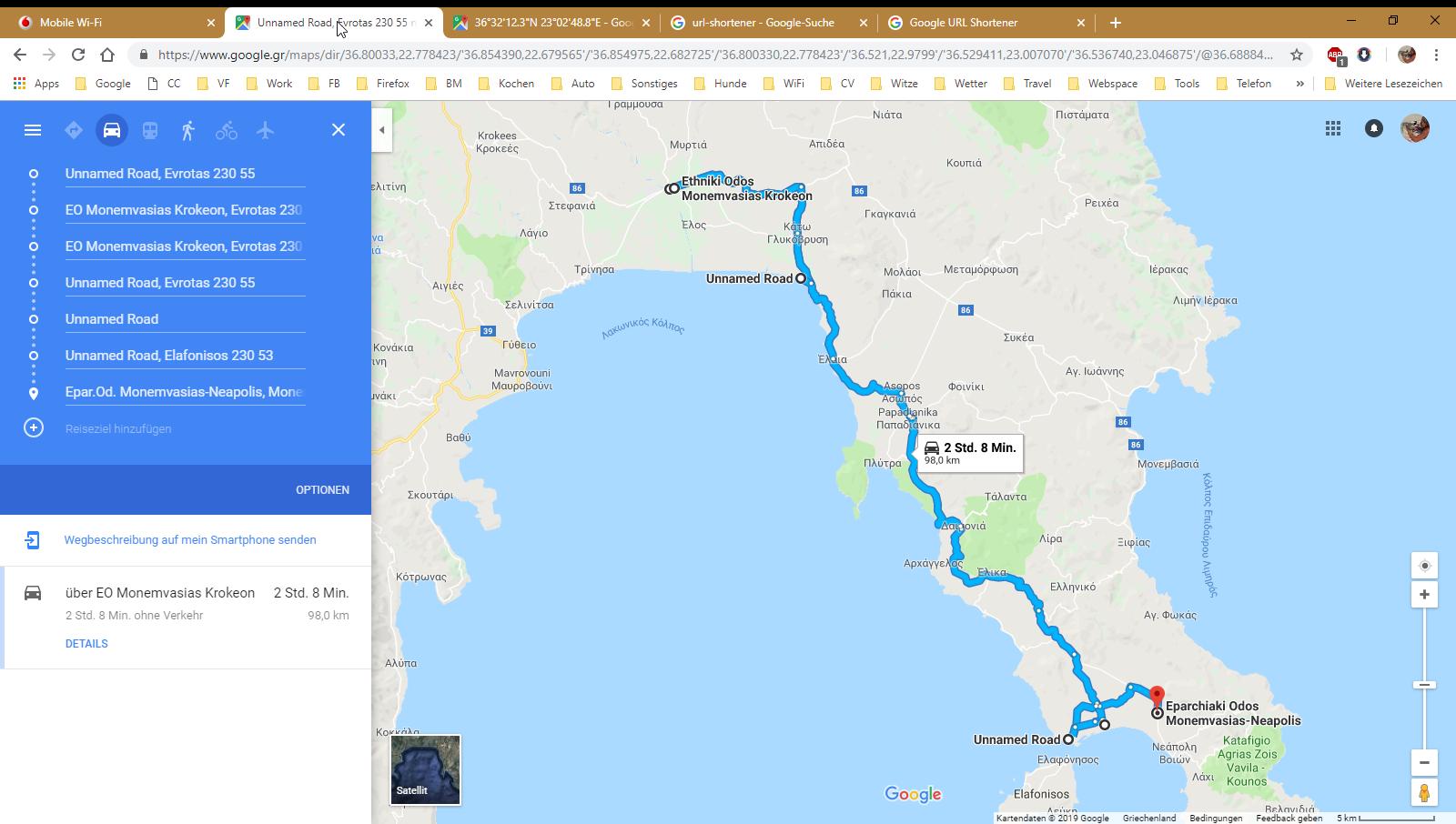The width and height of the screenshot is (1456, 824).
Task: Send directions to smartphone link
Action: (190, 539)
